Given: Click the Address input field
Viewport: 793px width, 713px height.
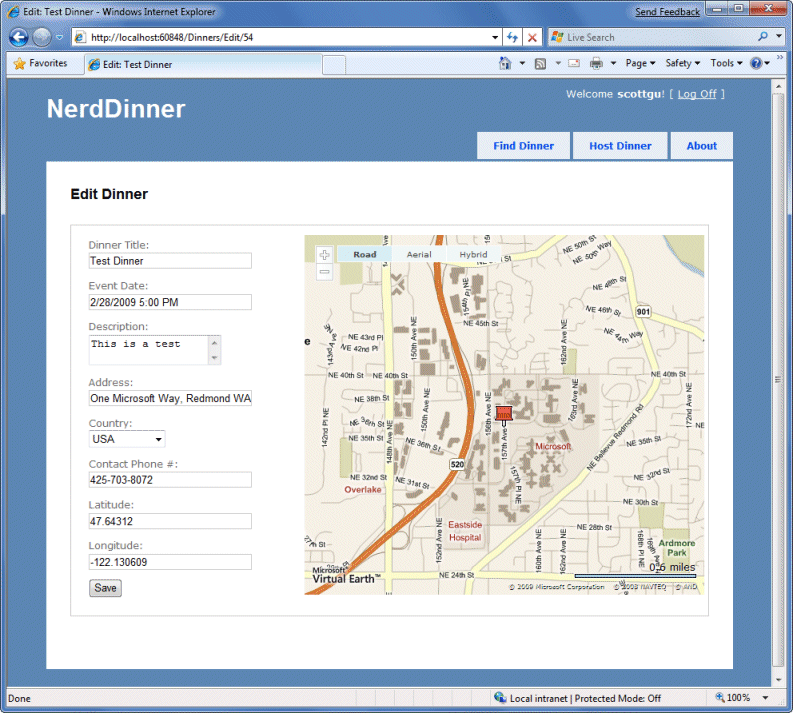Looking at the screenshot, I should pyautogui.click(x=170, y=398).
